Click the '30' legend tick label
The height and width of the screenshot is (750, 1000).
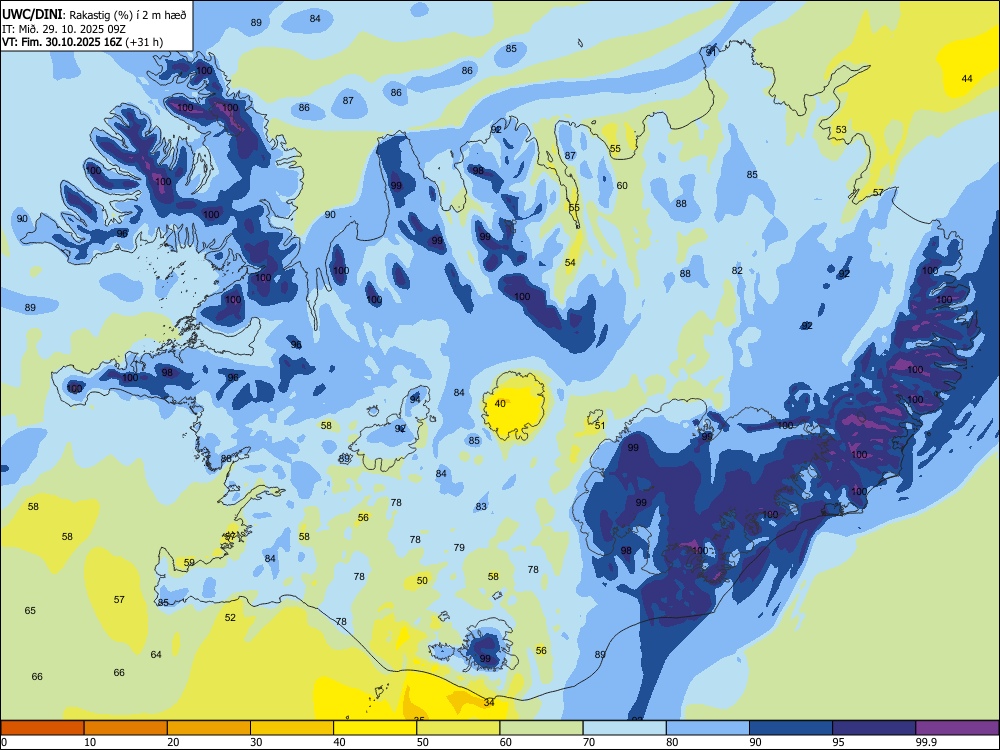256,742
